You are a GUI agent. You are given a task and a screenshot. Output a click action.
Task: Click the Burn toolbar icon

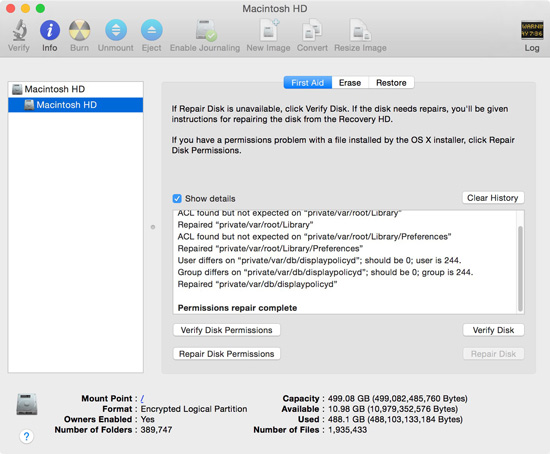[80, 30]
